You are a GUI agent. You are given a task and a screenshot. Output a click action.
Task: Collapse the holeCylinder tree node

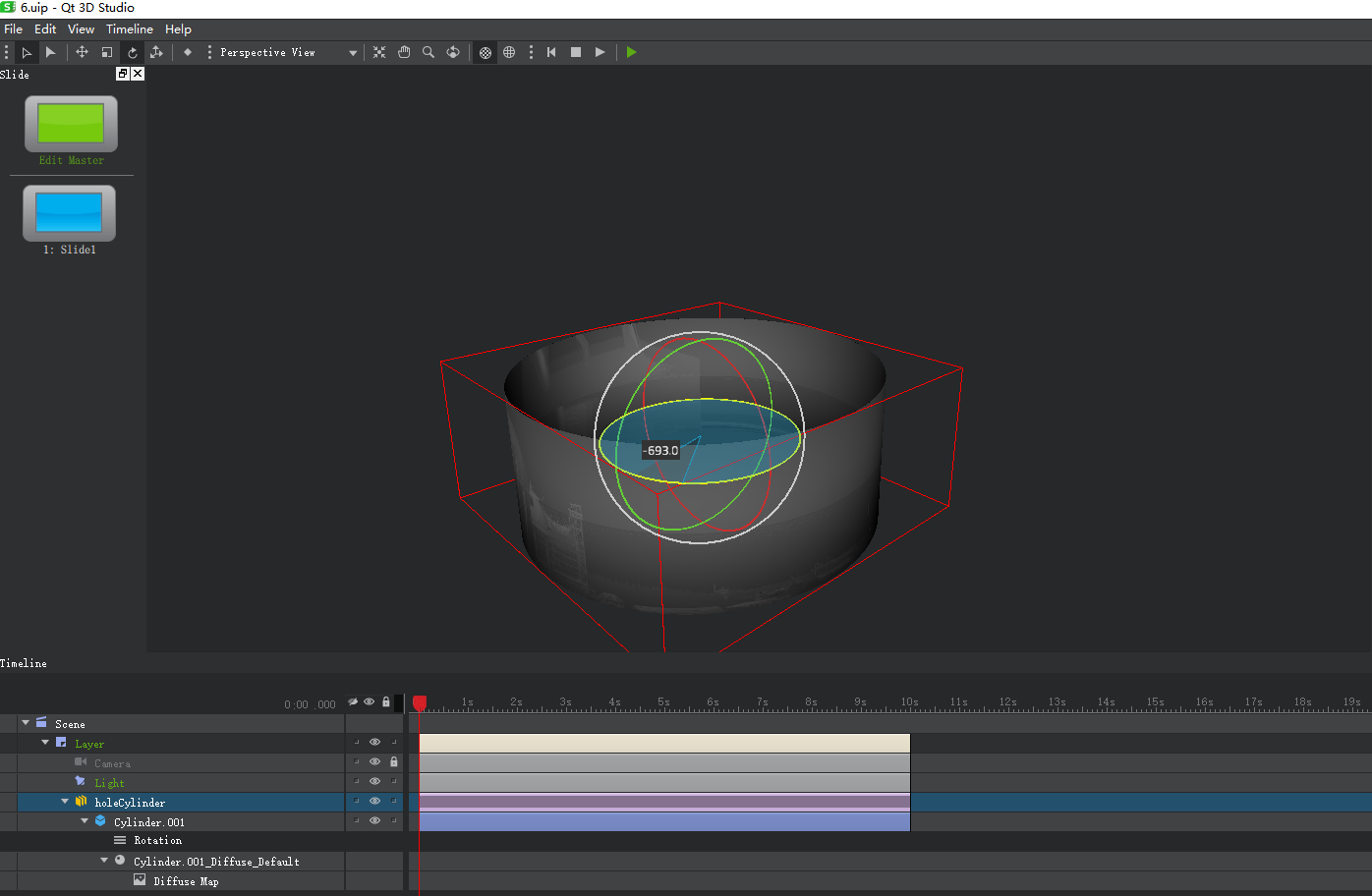pos(65,802)
